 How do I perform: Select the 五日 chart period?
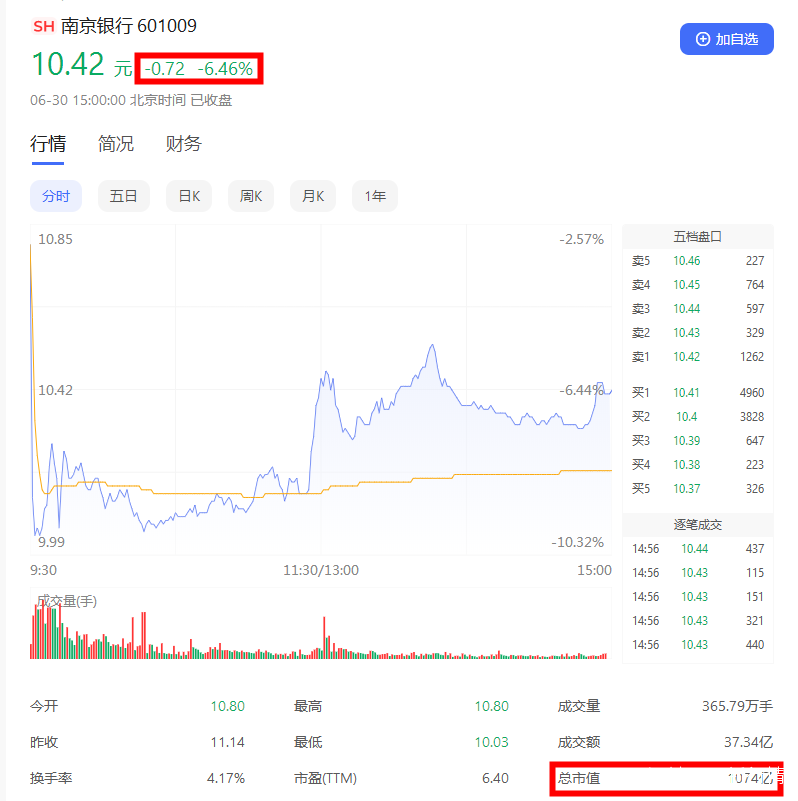(x=124, y=196)
